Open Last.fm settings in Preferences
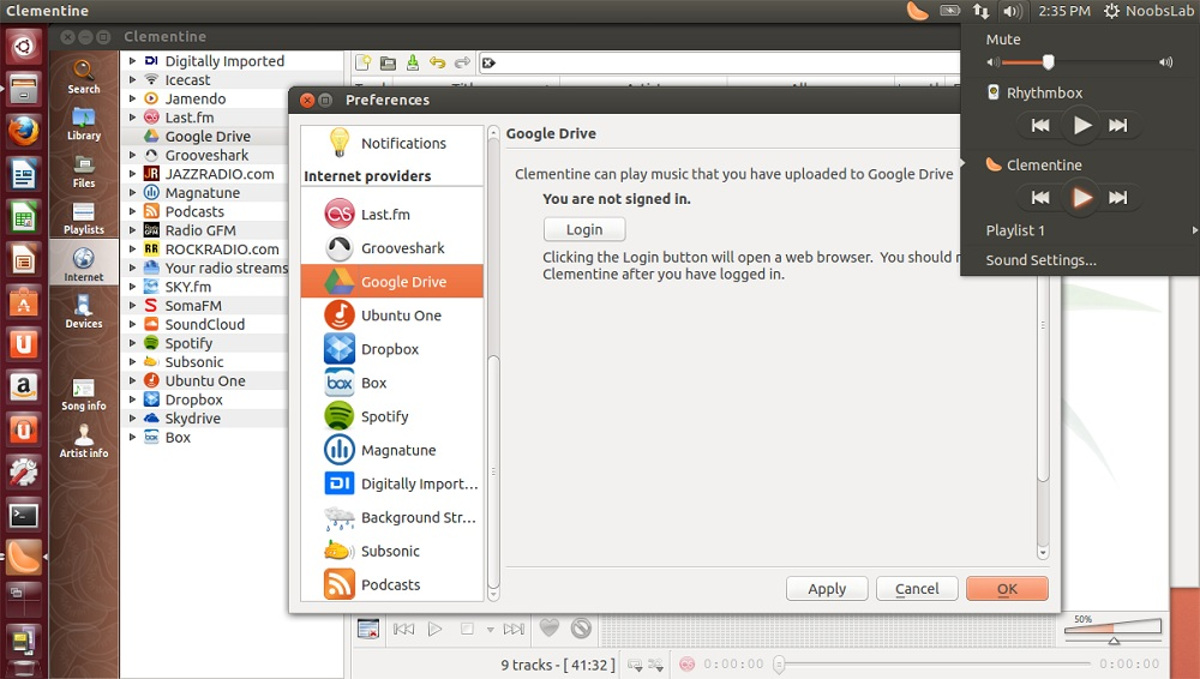Image resolution: width=1200 pixels, height=679 pixels. (392, 214)
